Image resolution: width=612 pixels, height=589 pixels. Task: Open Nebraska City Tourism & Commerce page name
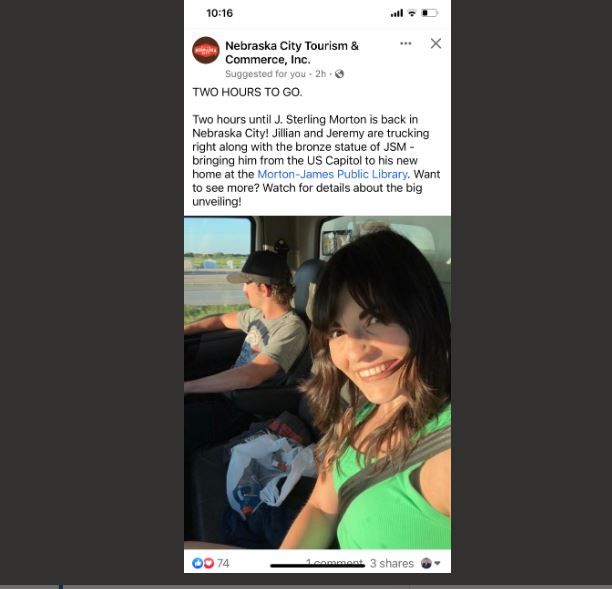(292, 53)
